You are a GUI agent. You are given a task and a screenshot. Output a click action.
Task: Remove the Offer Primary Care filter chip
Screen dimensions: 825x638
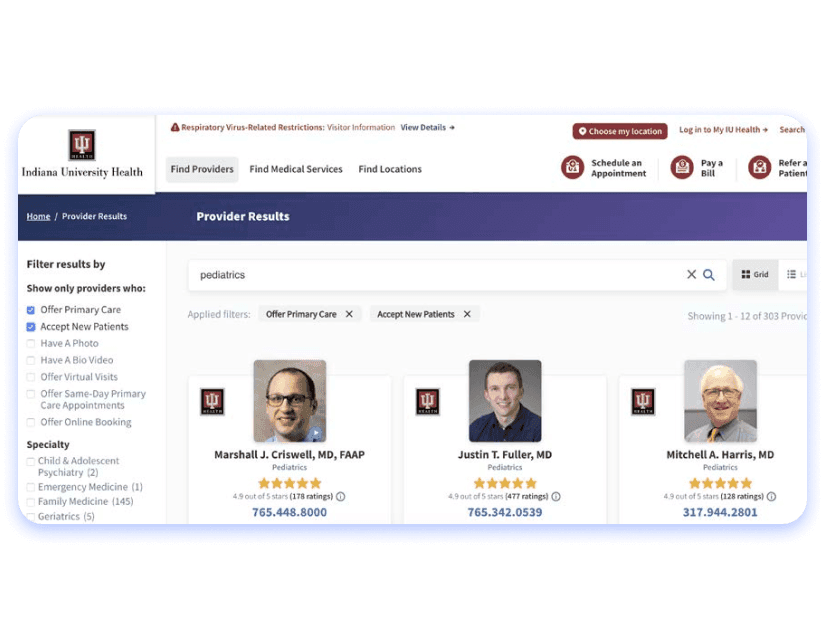[349, 314]
